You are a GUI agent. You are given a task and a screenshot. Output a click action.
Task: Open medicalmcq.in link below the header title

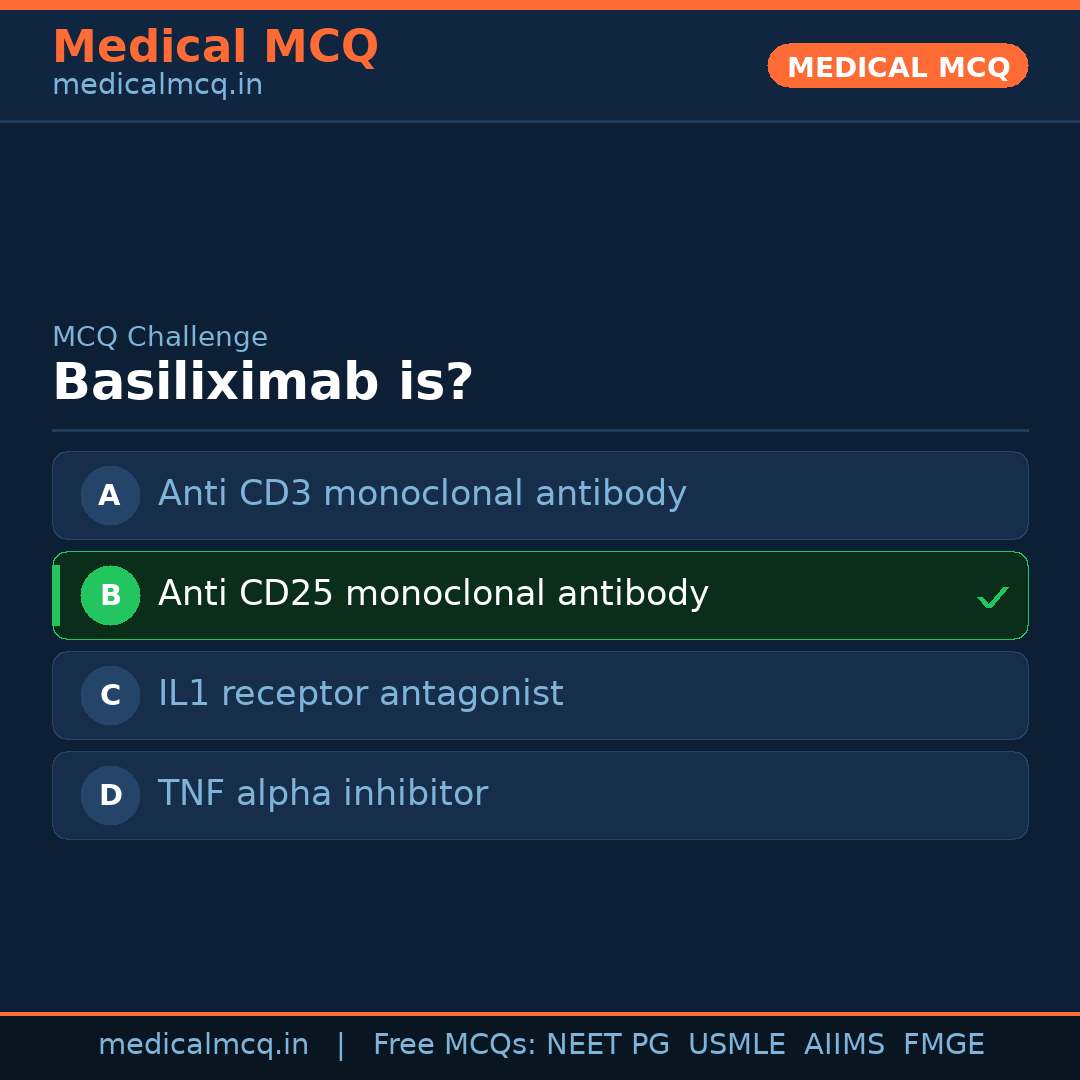pos(157,85)
